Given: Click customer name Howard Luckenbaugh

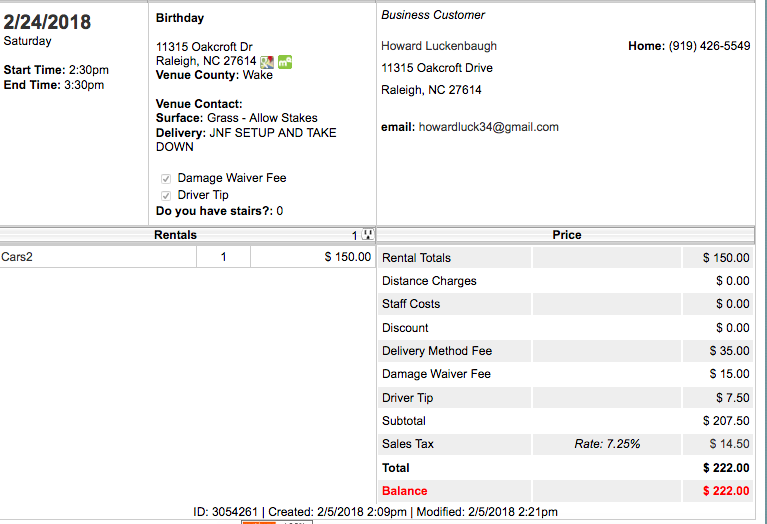Looking at the screenshot, I should 439,46.
